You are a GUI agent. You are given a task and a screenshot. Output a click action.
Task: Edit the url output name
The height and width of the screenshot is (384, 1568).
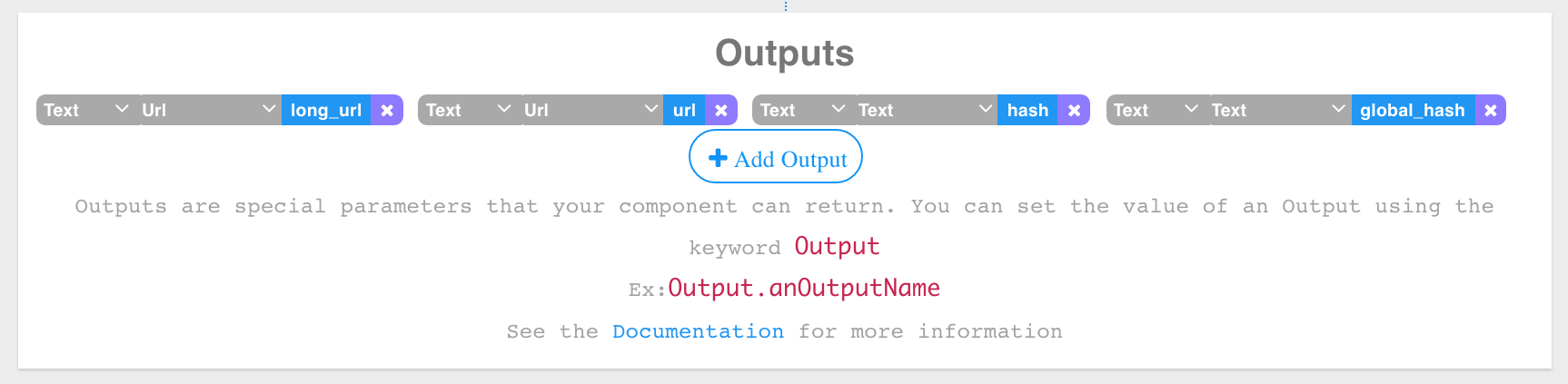684,110
